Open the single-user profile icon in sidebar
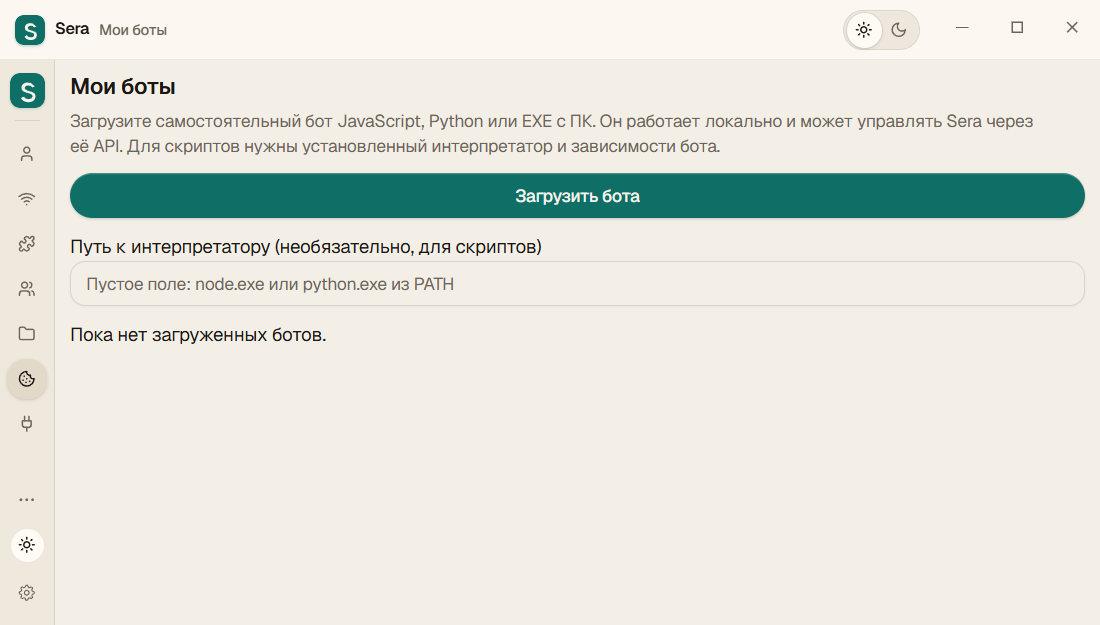Viewport: 1100px width, 625px height. tap(27, 154)
